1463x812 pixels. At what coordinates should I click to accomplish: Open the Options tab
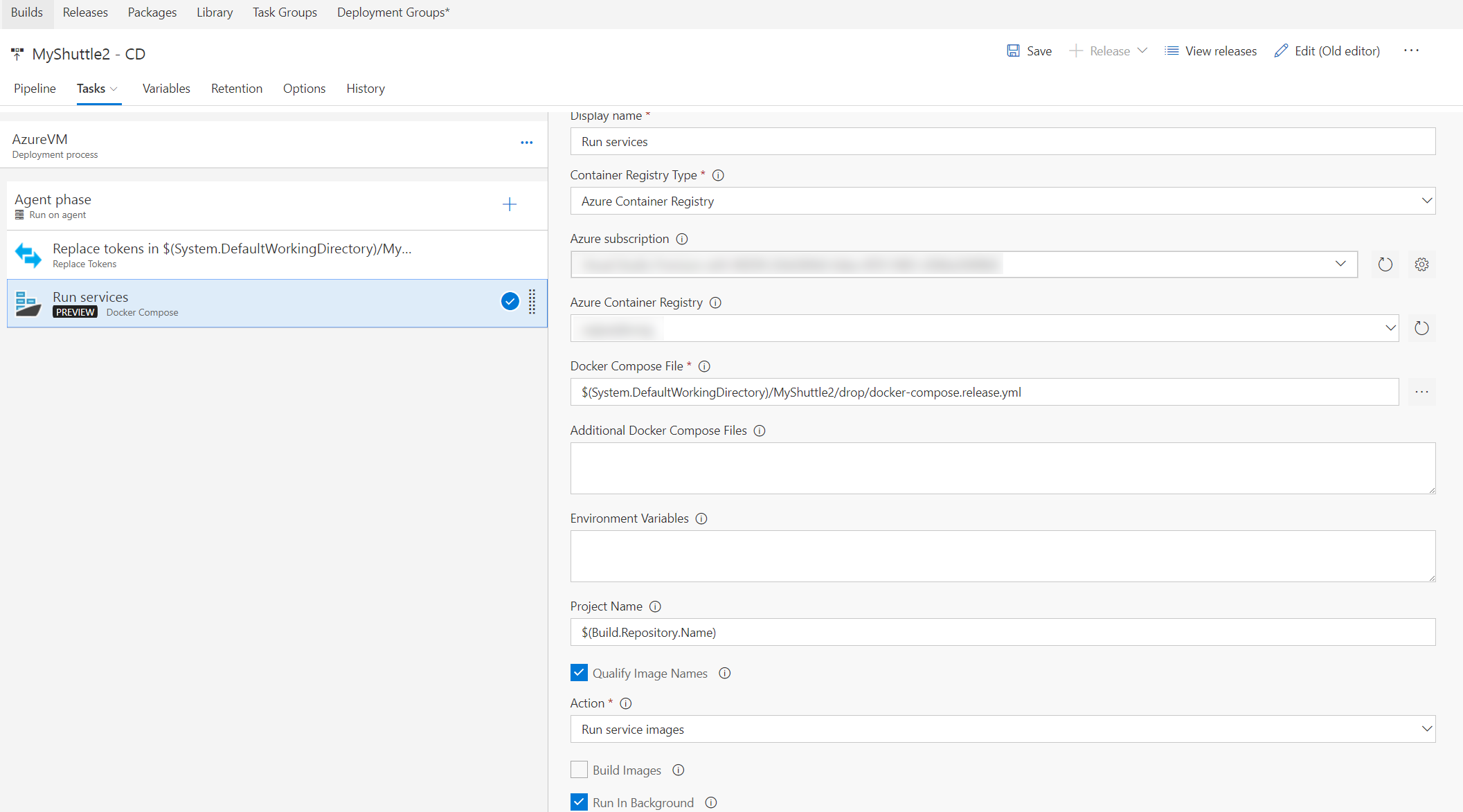coord(304,89)
